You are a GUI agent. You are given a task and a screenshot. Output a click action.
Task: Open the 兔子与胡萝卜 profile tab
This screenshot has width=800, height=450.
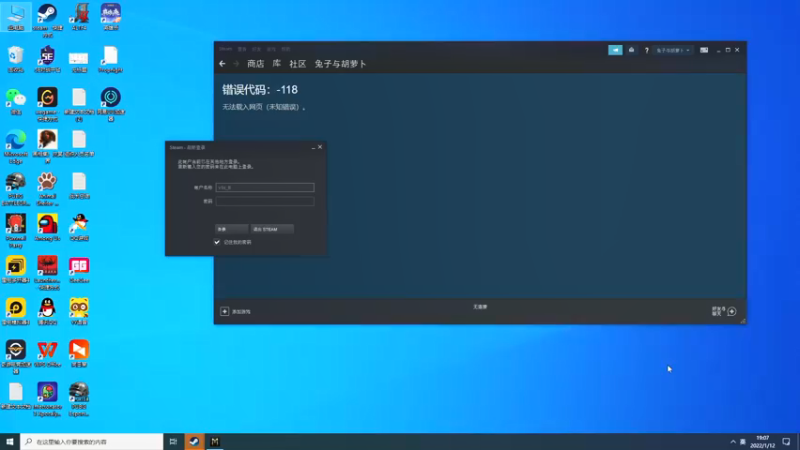tap(340, 64)
